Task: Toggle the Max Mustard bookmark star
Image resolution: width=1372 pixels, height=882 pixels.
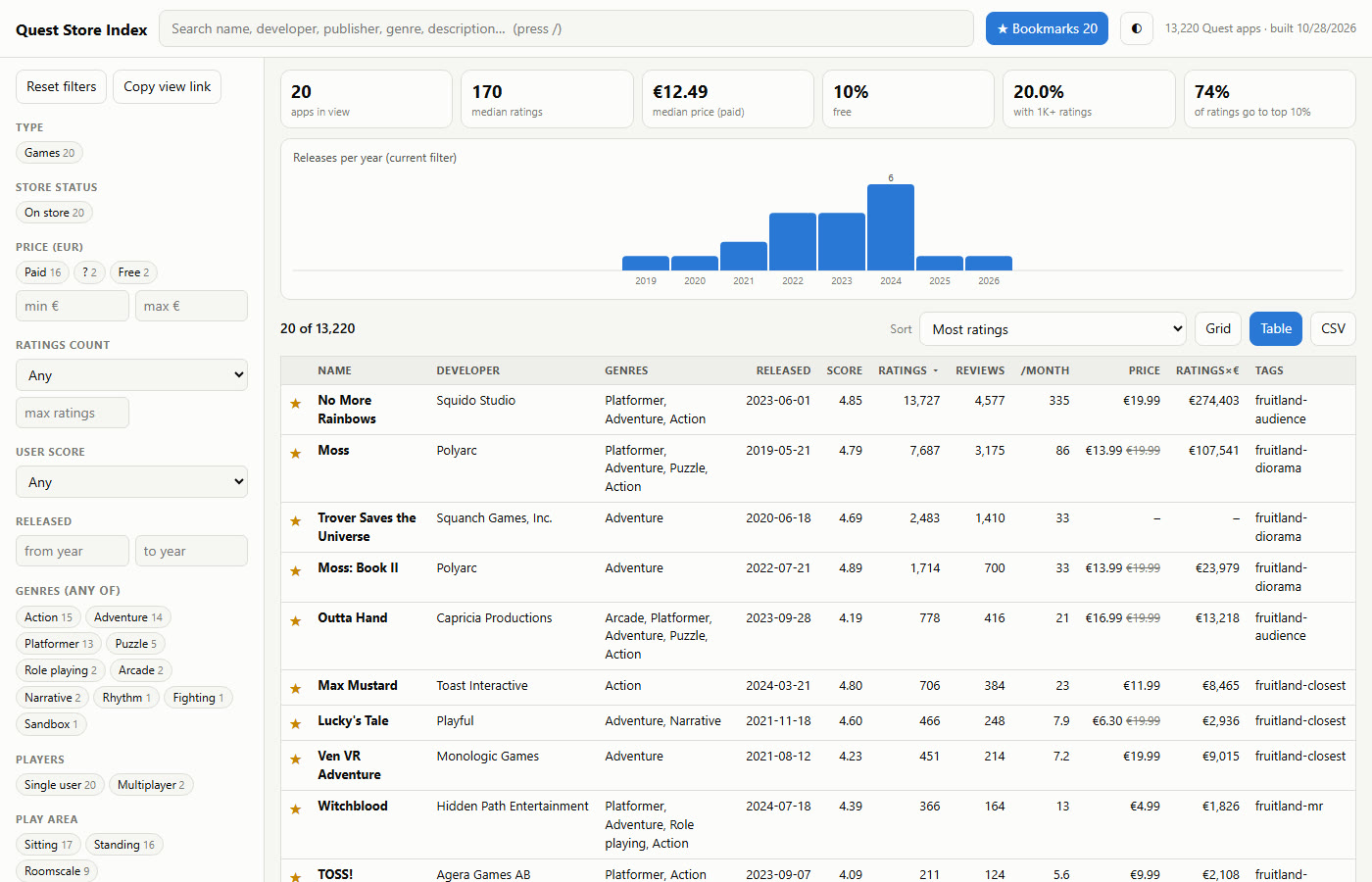Action: tap(295, 689)
